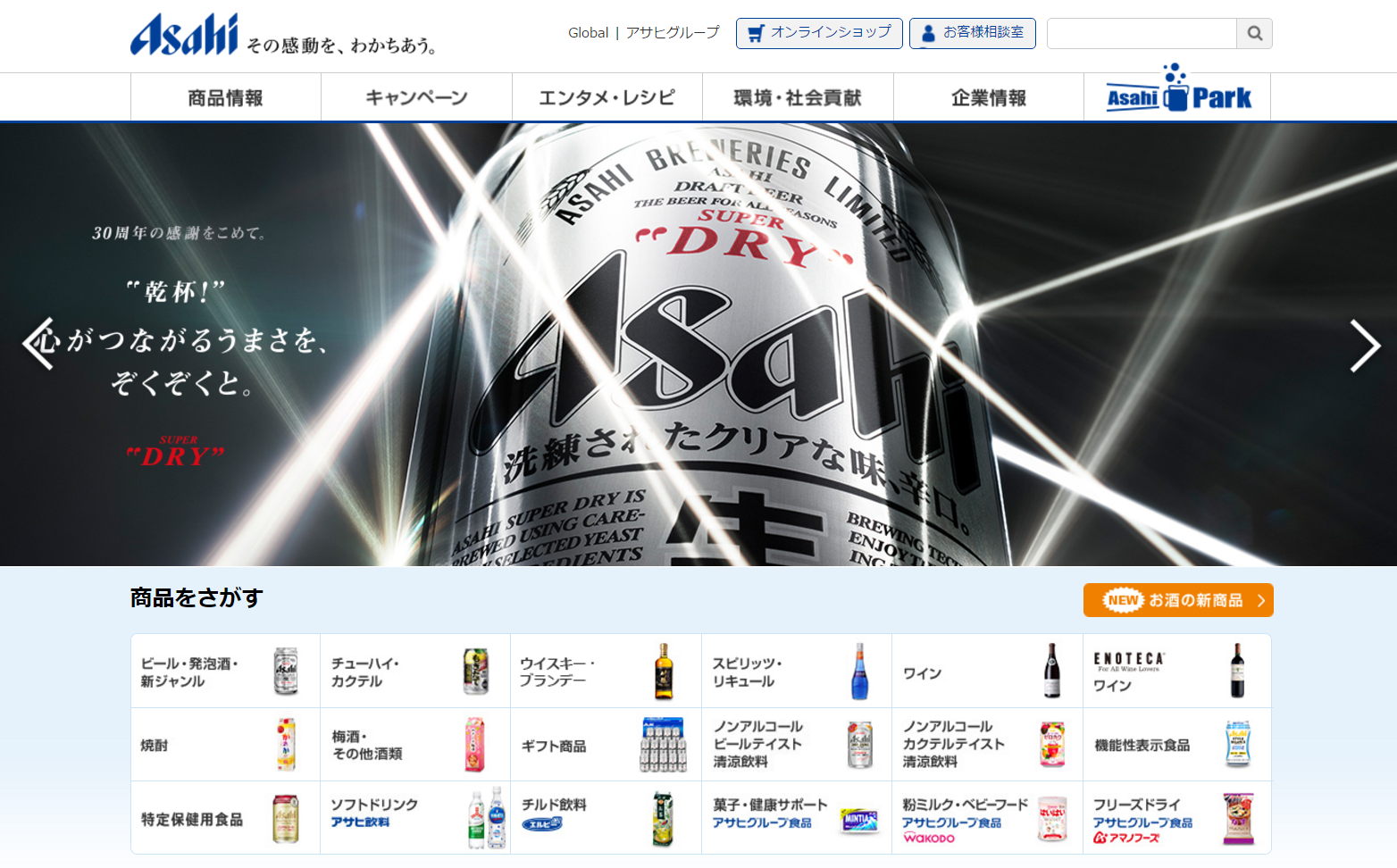The image size is (1397, 868).
Task: Open ビール・発泡酒・新ジャンル category
Action: [226, 671]
